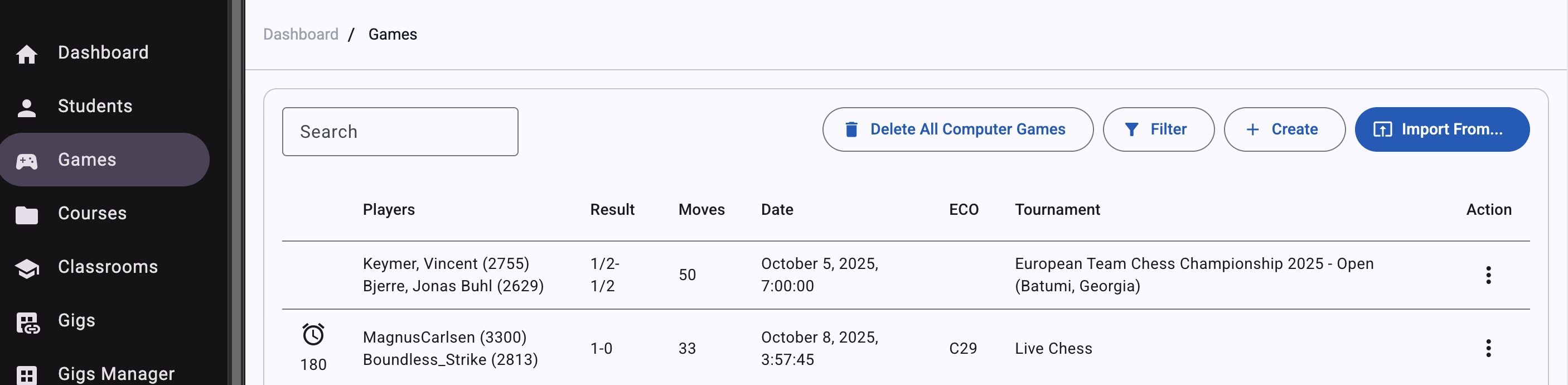Sort by clicking the Players column header
1568x385 pixels.
coord(388,210)
